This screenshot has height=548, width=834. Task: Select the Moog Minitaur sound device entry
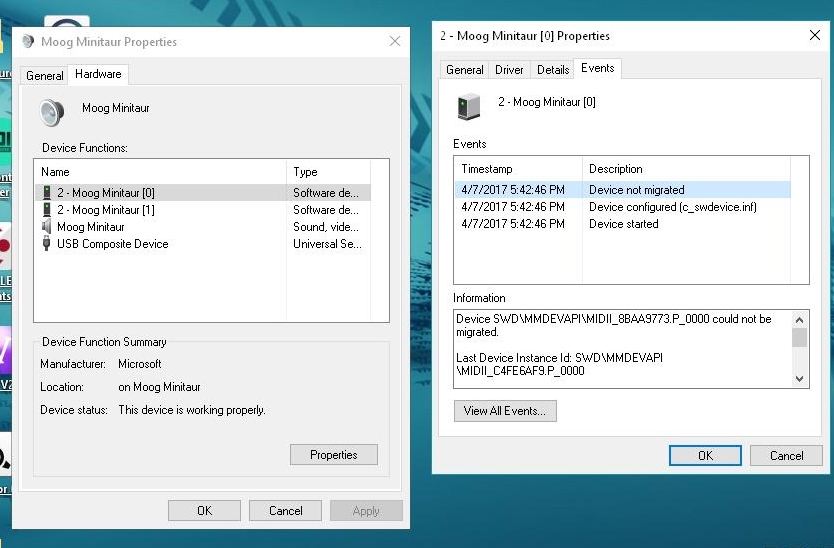tap(90, 227)
